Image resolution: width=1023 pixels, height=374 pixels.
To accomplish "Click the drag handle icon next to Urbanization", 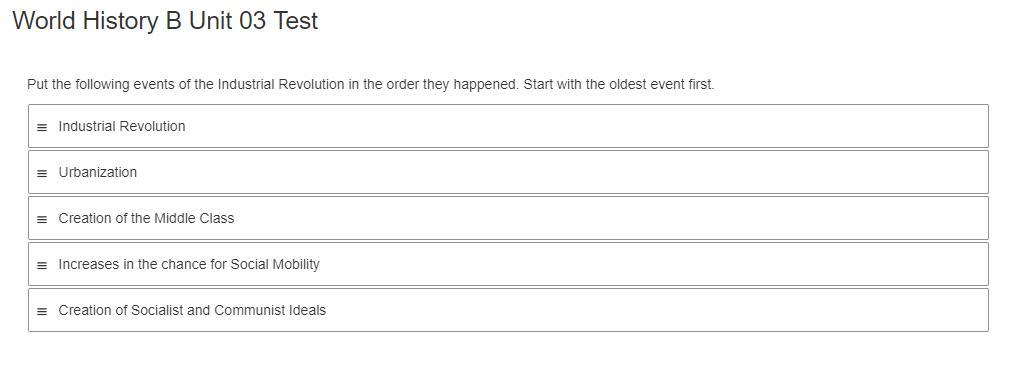I will (x=42, y=174).
